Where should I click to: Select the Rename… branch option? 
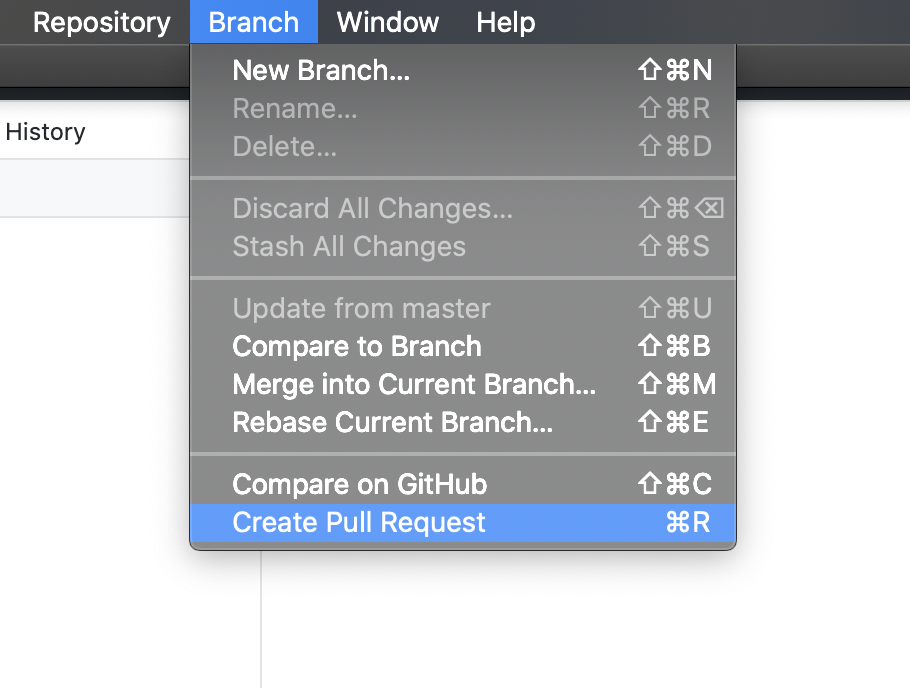click(294, 108)
